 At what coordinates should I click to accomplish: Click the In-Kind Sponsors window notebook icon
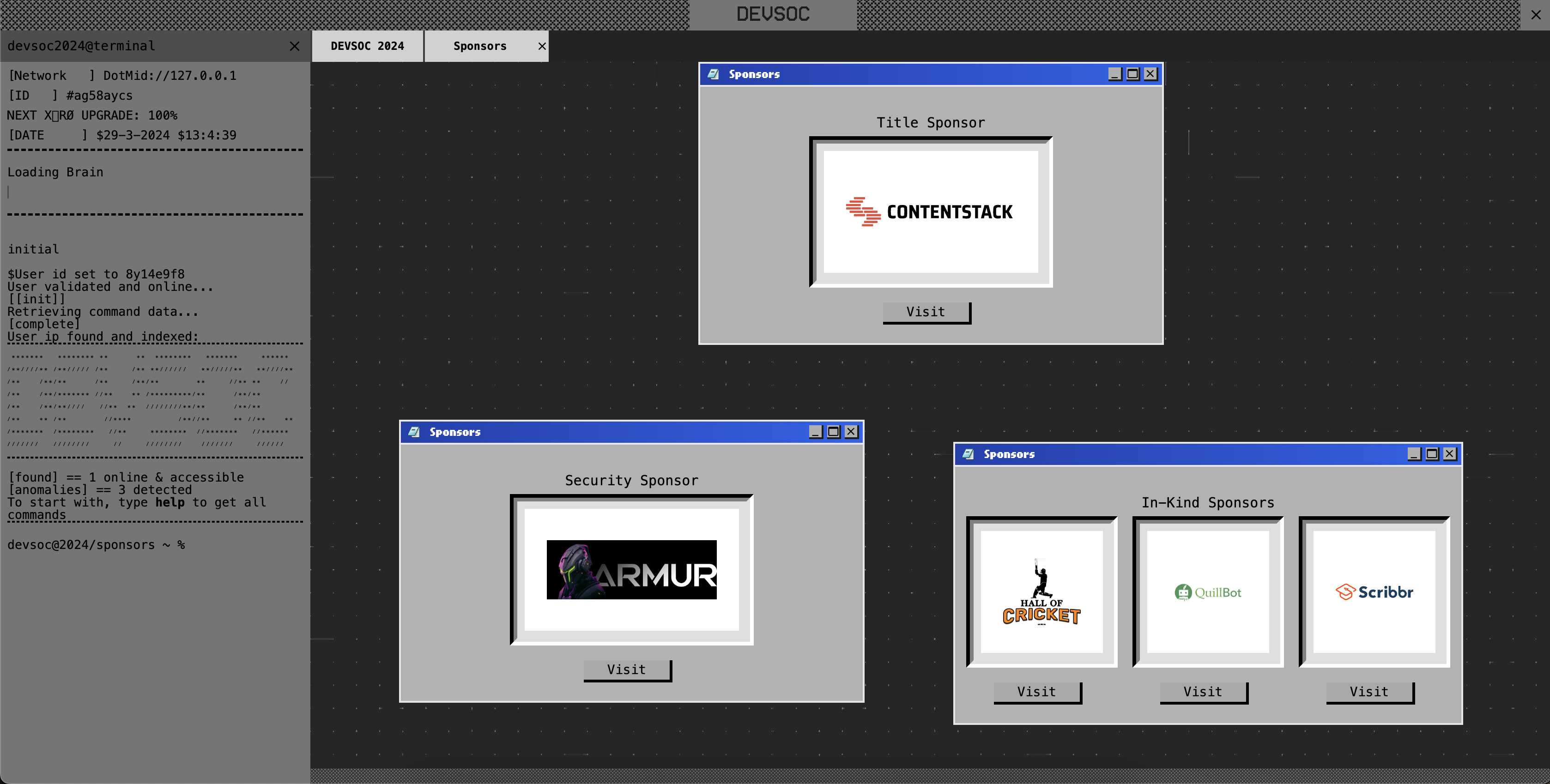coord(968,454)
